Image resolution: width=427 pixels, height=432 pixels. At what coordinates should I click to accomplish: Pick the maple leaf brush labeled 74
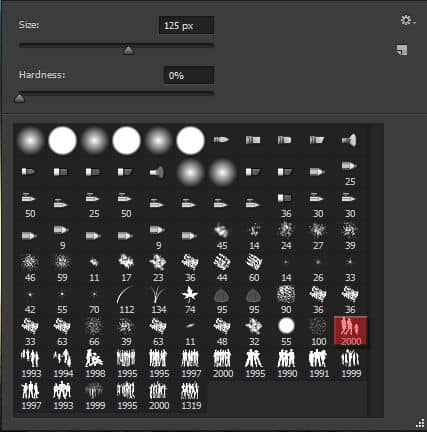click(x=190, y=300)
